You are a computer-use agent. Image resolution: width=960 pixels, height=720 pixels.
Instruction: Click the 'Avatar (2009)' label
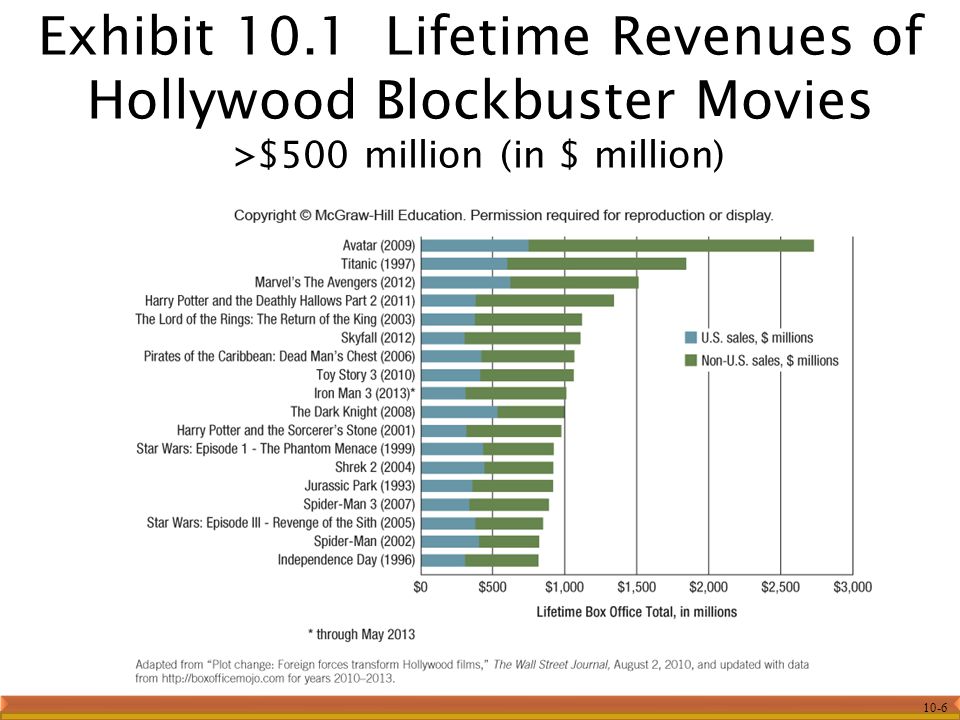pyautogui.click(x=378, y=246)
